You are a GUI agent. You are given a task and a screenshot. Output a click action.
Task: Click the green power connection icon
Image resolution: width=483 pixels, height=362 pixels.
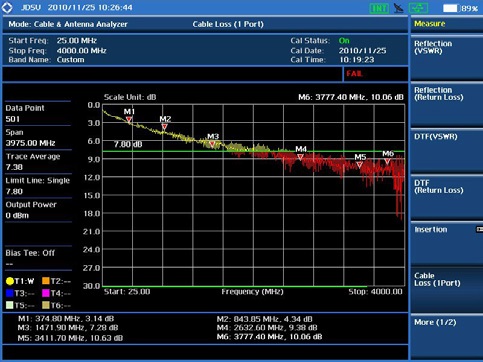(418, 8)
